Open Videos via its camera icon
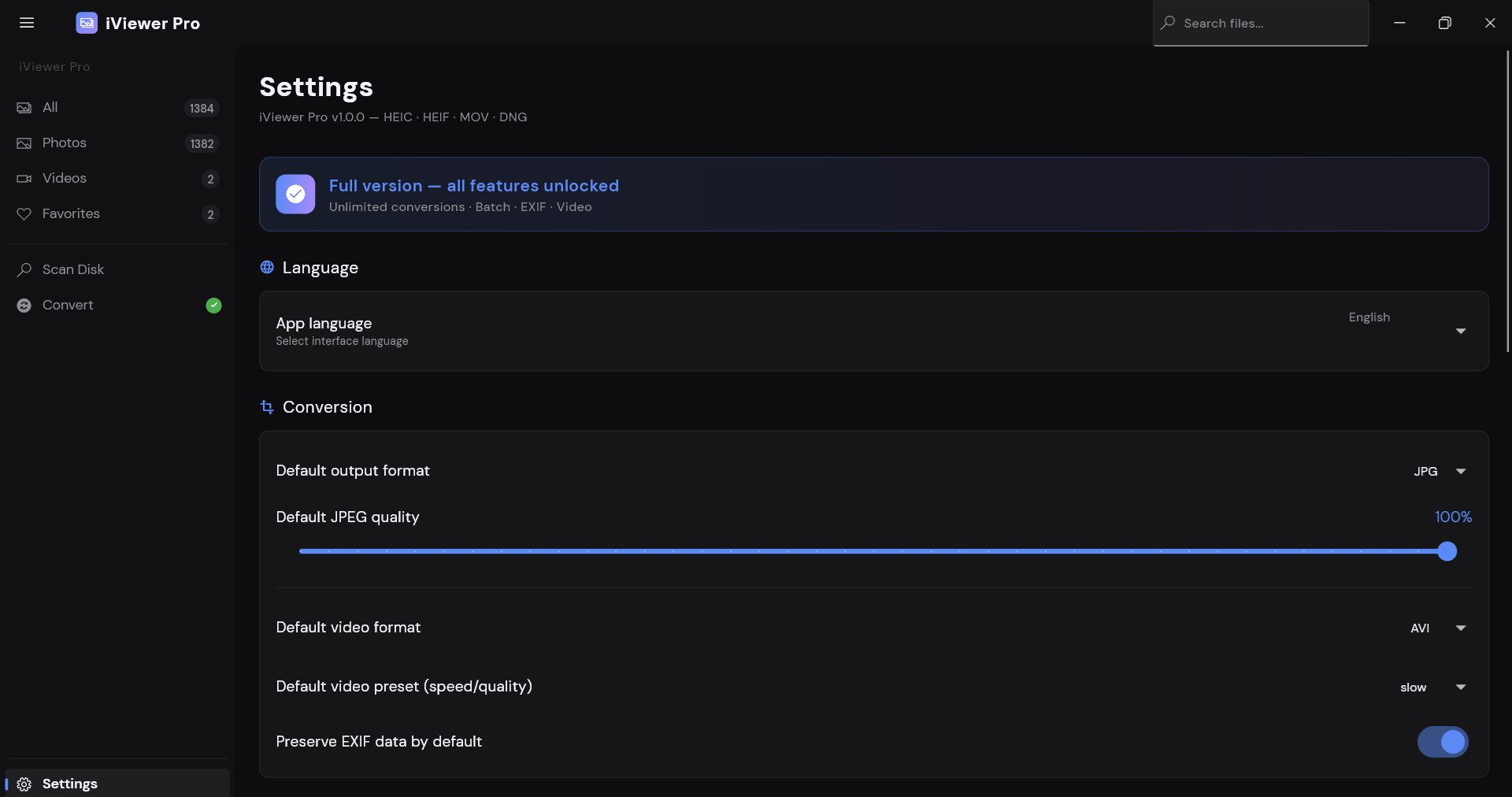 coord(24,179)
